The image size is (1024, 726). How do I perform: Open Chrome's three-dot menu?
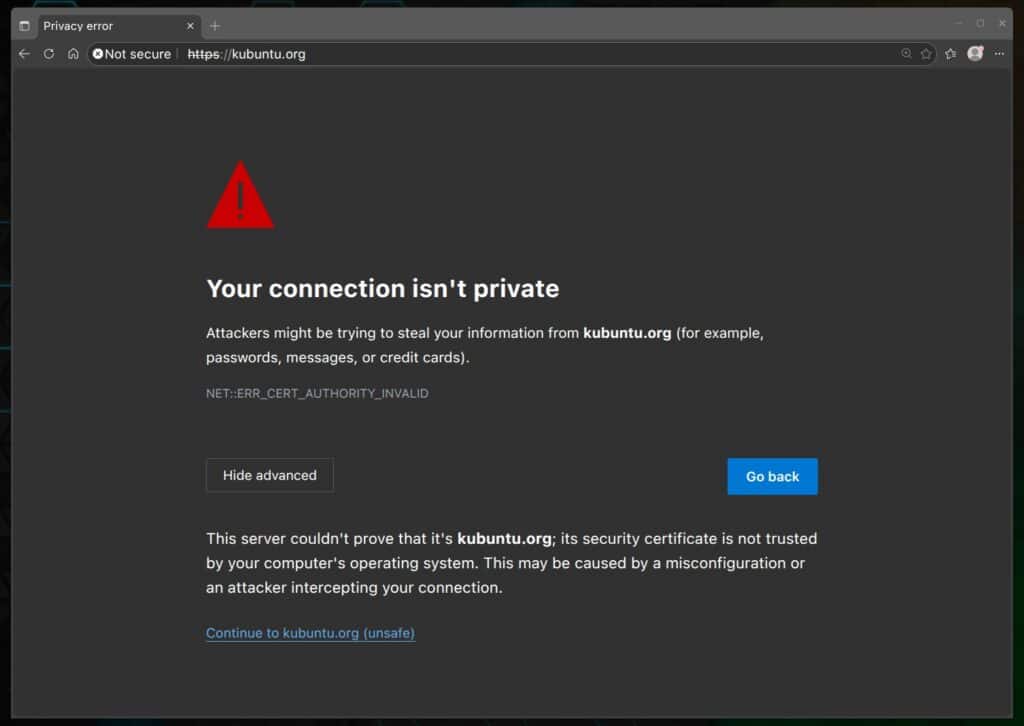click(x=1000, y=54)
